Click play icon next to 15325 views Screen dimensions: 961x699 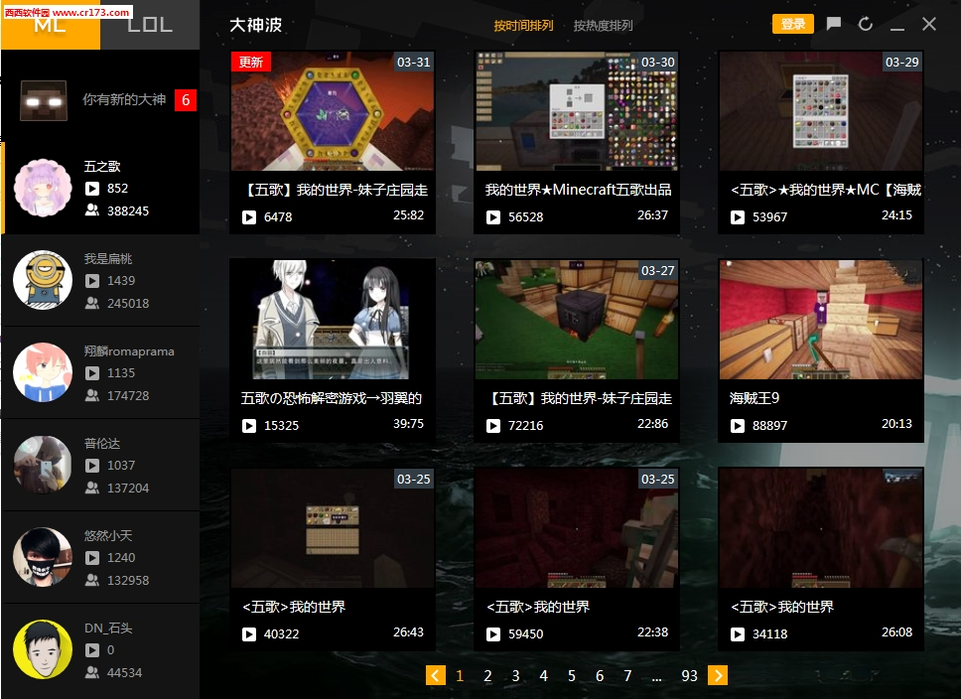[249, 425]
